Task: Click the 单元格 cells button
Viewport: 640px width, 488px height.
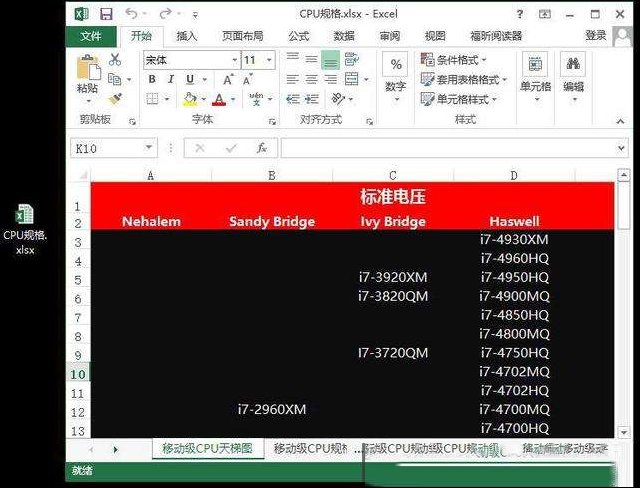Action: 536,78
